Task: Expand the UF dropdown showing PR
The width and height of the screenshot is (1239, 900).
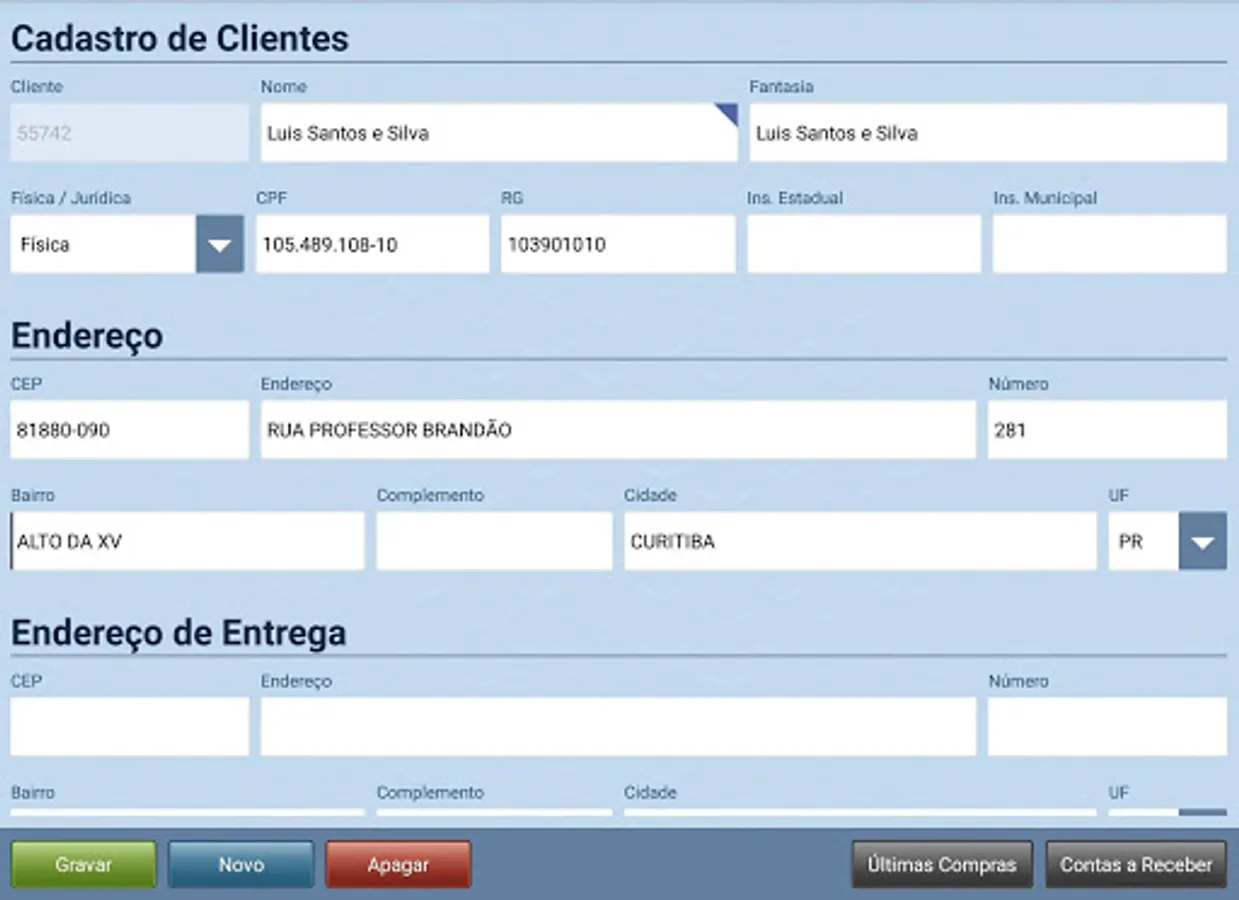Action: point(1203,542)
